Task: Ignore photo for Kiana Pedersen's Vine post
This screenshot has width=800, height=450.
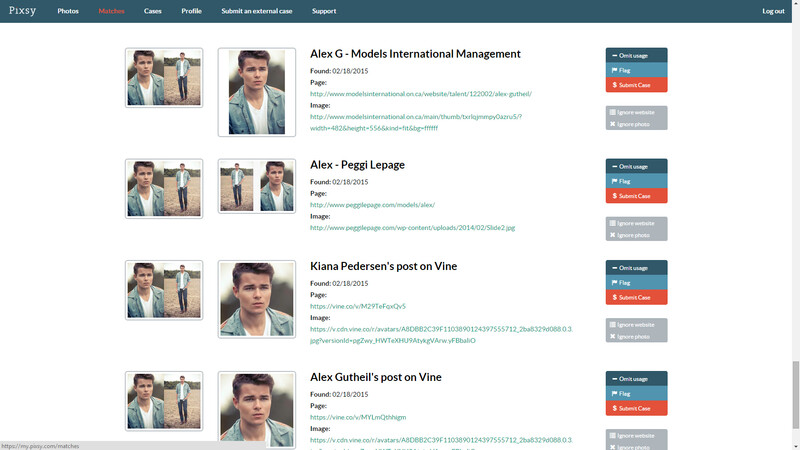Action: click(636, 337)
